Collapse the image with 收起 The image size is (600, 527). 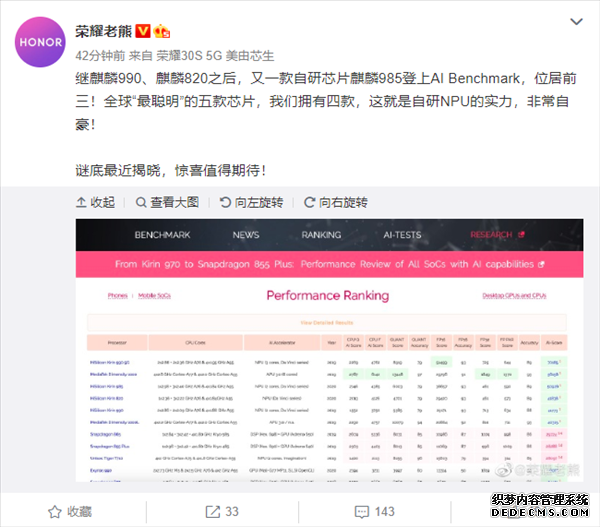point(95,202)
